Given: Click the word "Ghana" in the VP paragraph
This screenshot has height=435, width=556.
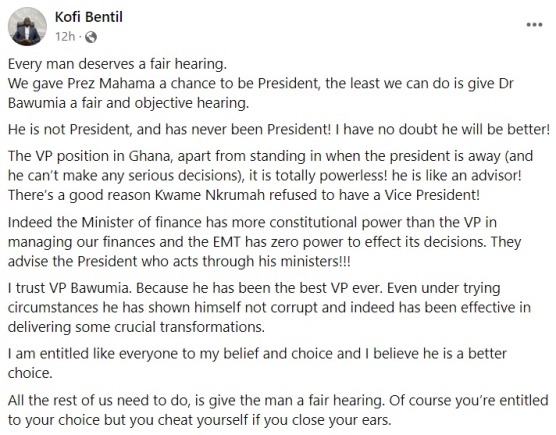Looking at the screenshot, I should coord(150,156).
